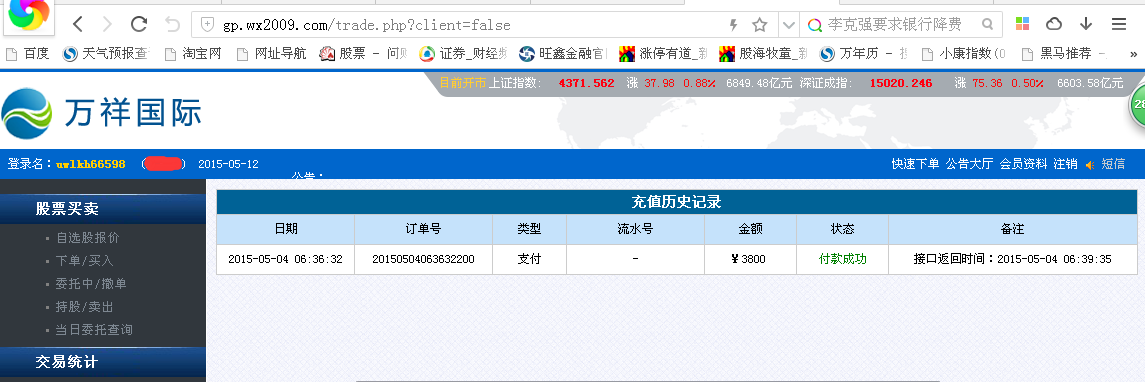Open the 万年历 bookmark
Screen dimensions: 1145x382
(x=864, y=53)
